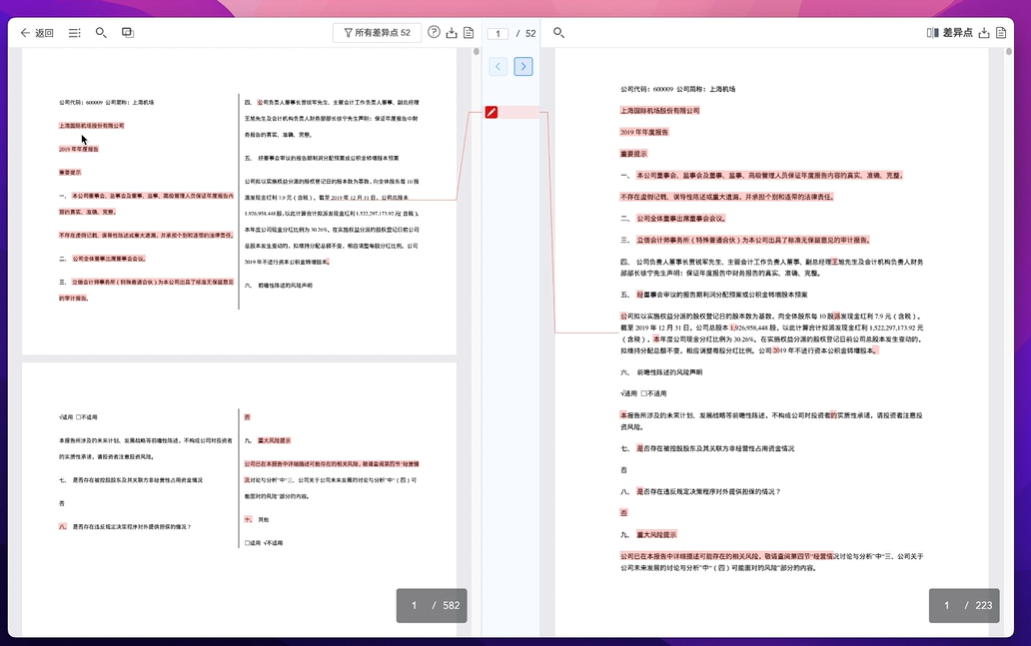This screenshot has height=646, width=1031.
Task: Click the left panel document icon
Action: point(468,33)
